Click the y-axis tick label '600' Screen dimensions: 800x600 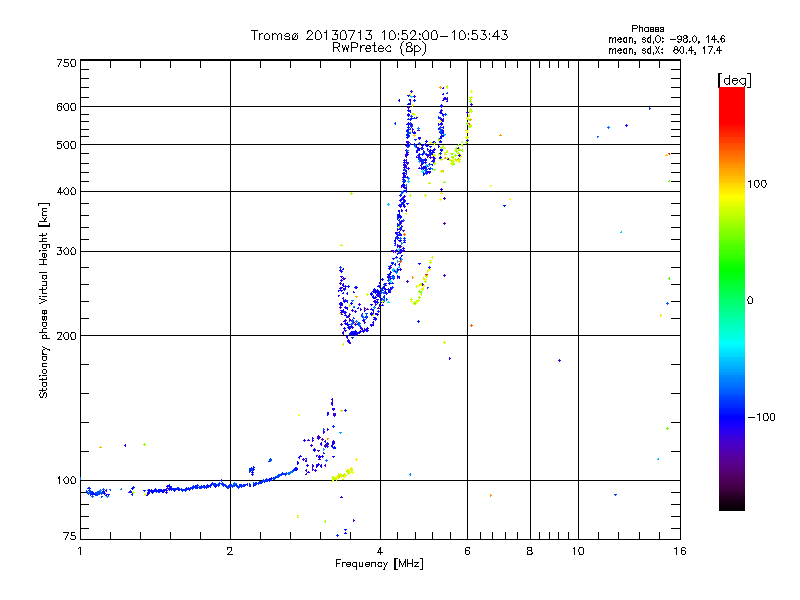(x=66, y=107)
